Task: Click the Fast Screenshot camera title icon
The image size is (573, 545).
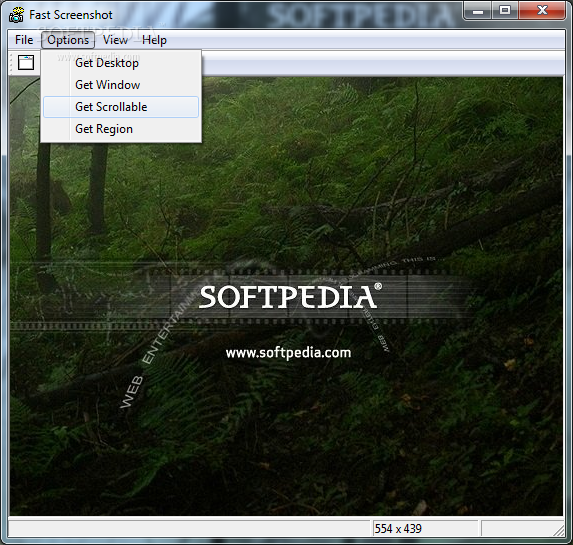Action: (17, 15)
